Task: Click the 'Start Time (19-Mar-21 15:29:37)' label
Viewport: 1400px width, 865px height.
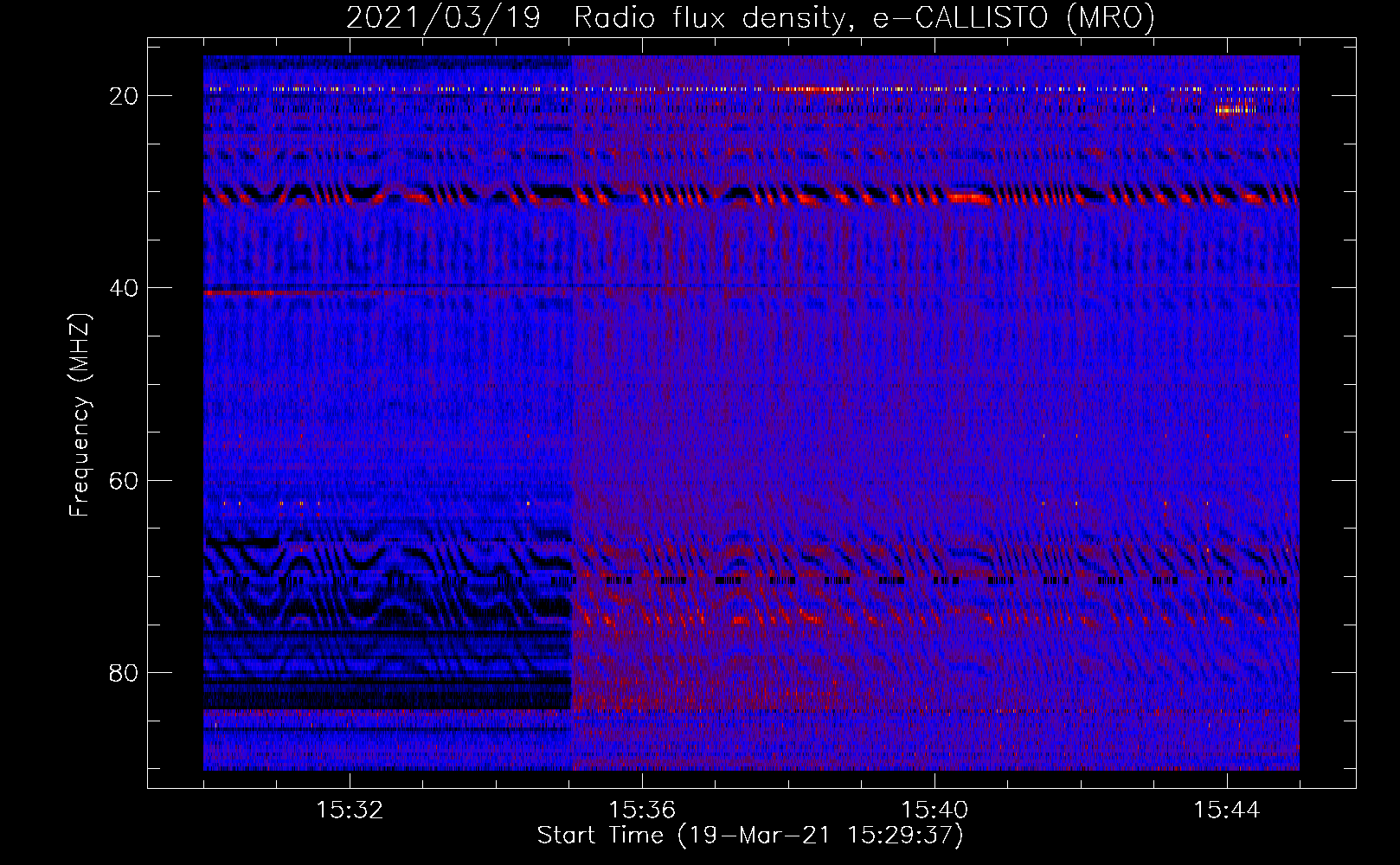Action: point(750,836)
